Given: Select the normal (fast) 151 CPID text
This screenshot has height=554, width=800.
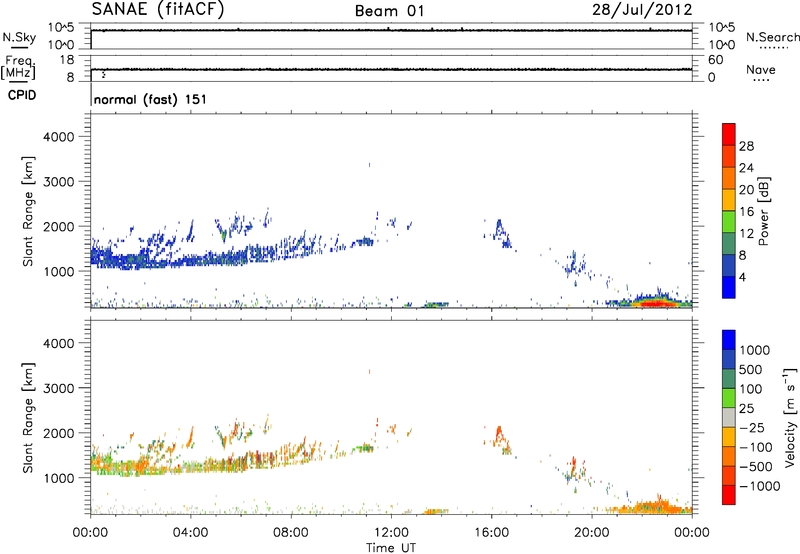Looking at the screenshot, I should [151, 99].
